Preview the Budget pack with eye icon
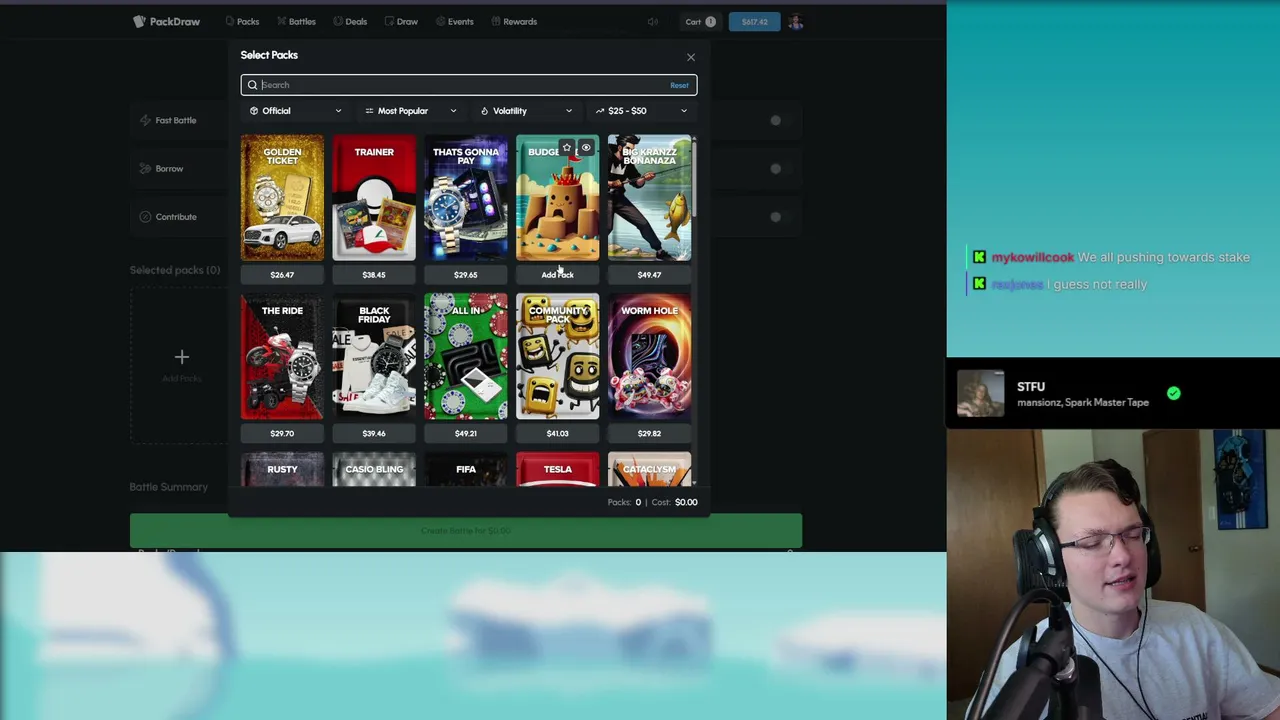 pyautogui.click(x=586, y=148)
